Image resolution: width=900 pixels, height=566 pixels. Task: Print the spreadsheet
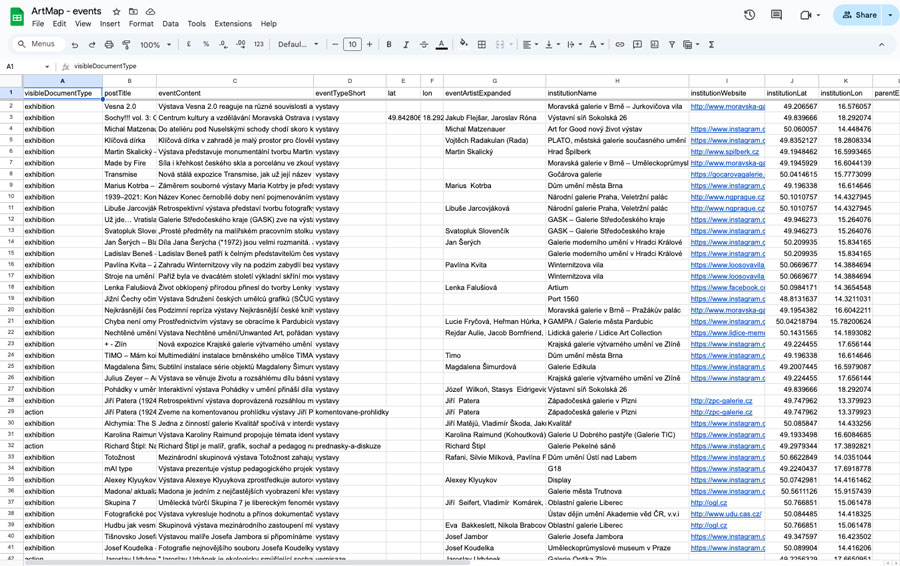click(x=109, y=44)
